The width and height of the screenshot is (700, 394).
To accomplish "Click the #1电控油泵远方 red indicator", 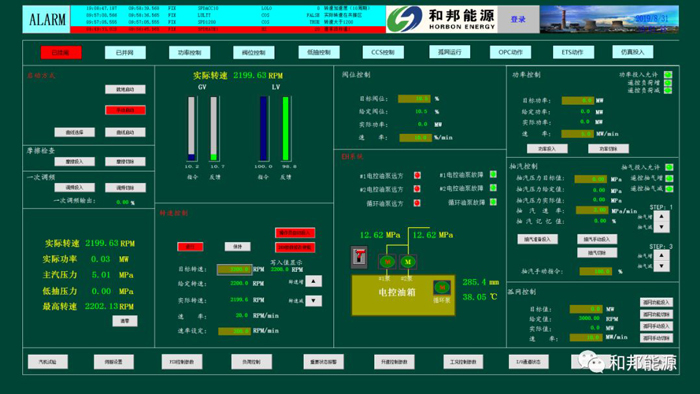I will pos(417,175).
